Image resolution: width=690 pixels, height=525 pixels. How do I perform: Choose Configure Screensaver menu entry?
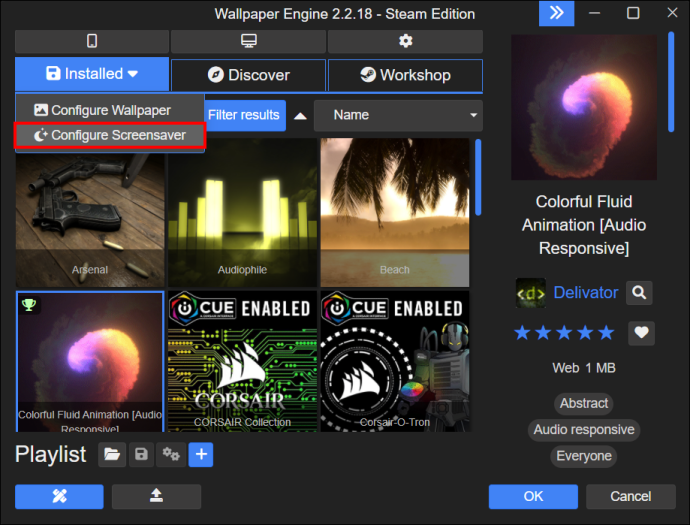[x=110, y=135]
